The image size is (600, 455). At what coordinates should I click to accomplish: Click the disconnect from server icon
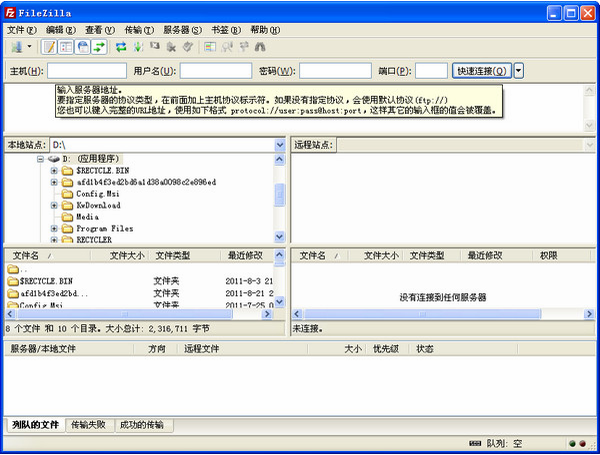point(171,47)
